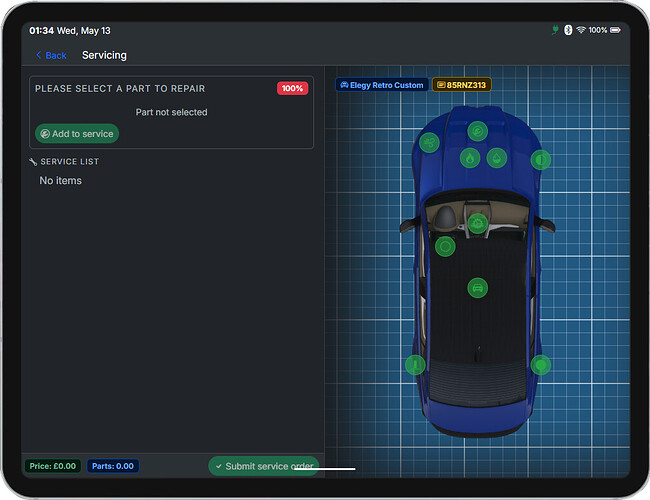This screenshot has width=650, height=500.
Task: Click the Servicing page title
Action: (x=104, y=55)
